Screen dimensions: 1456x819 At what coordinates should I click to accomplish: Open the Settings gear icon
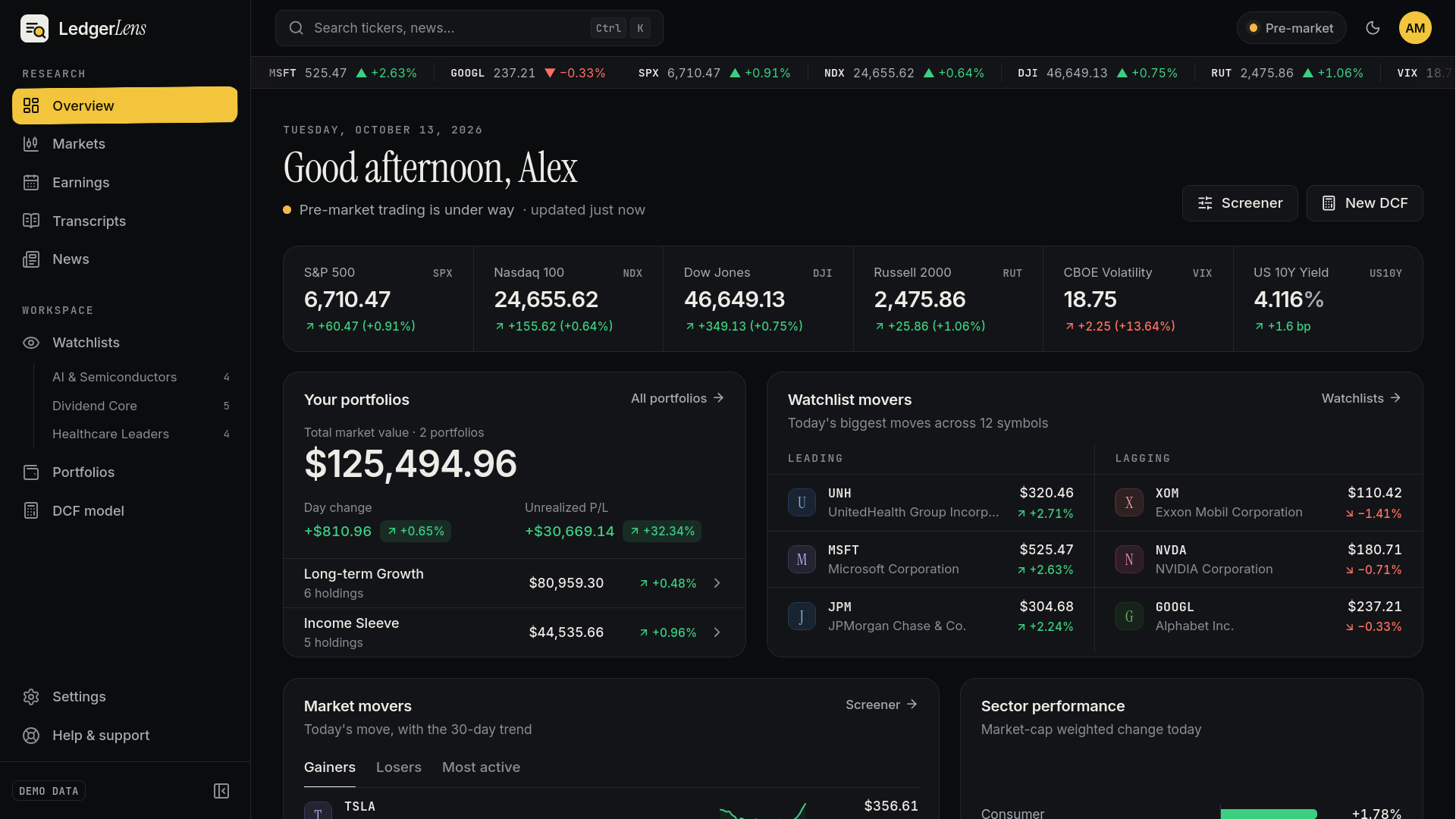pyautogui.click(x=31, y=697)
